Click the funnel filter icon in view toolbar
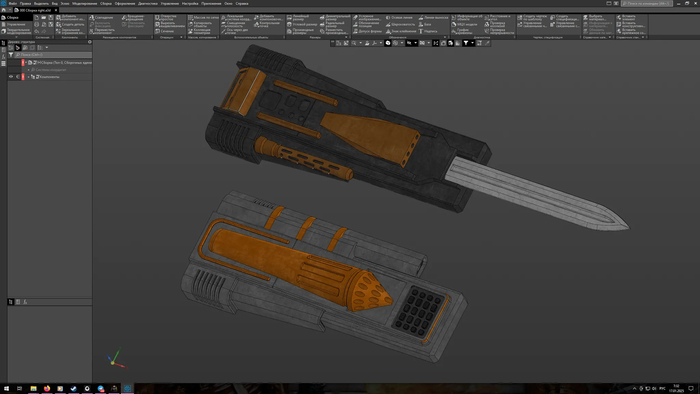 tap(466, 43)
